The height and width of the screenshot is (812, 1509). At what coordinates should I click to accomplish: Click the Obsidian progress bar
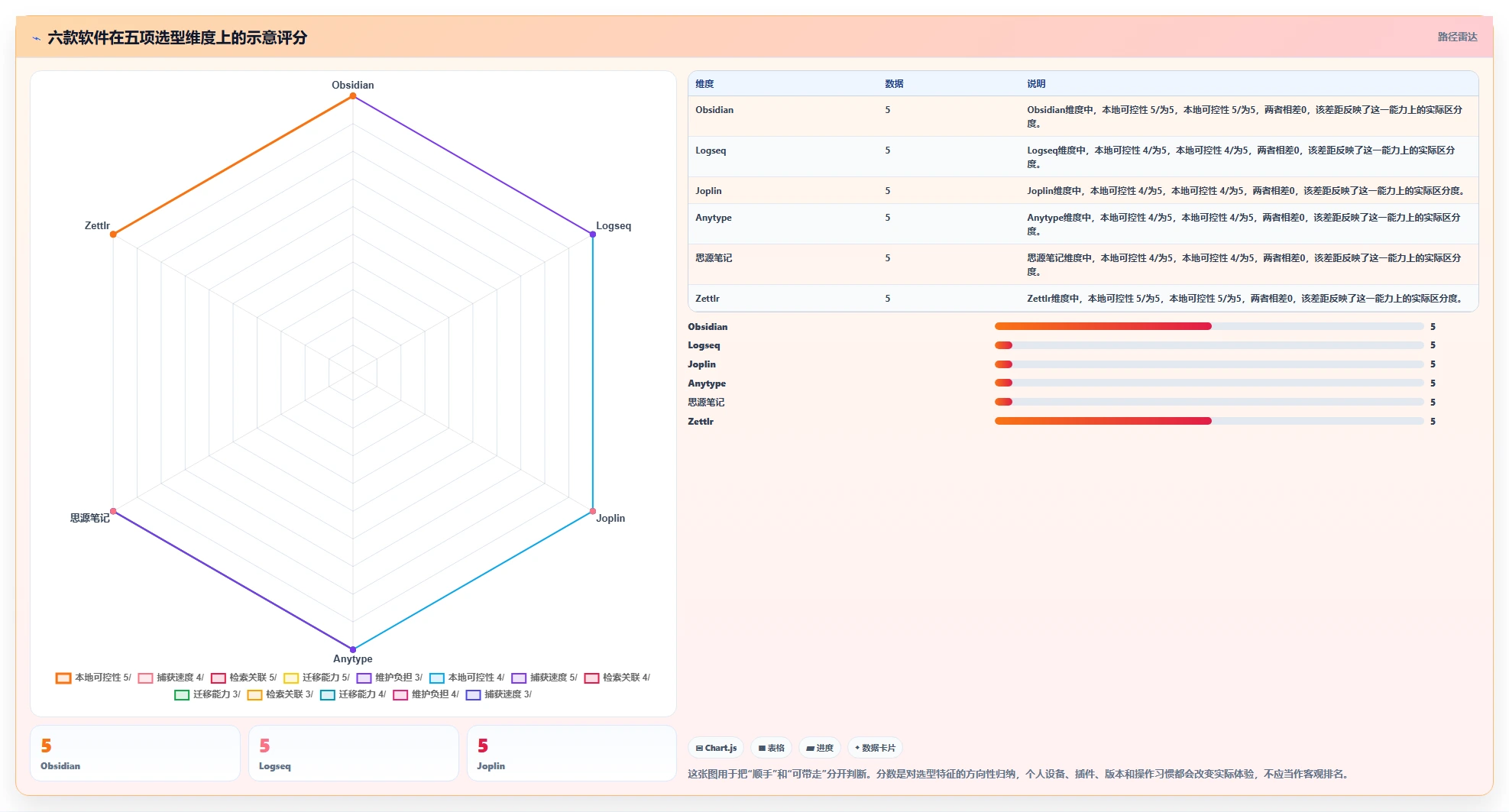coord(1209,326)
